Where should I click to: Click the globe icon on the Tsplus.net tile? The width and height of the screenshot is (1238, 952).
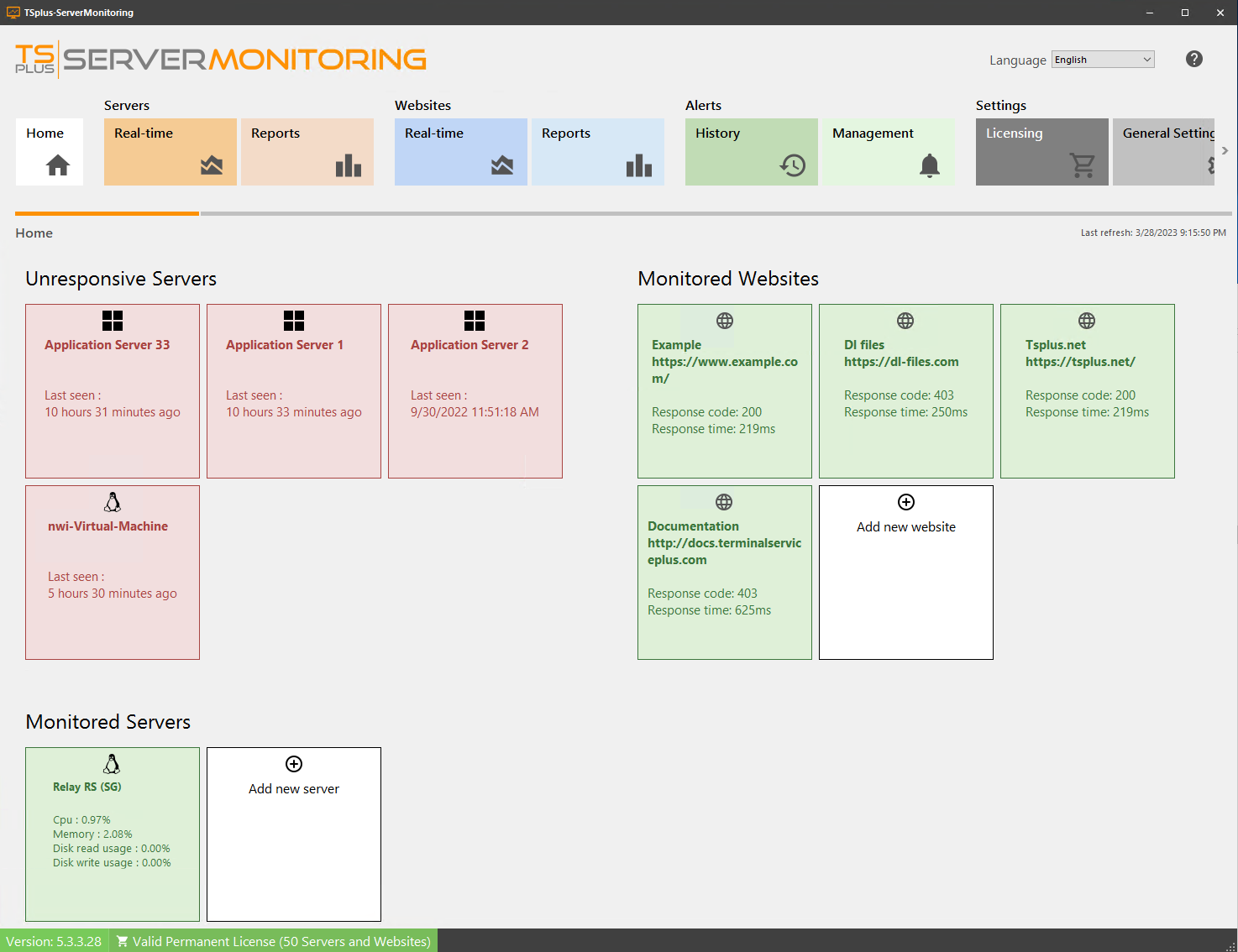[x=1087, y=320]
